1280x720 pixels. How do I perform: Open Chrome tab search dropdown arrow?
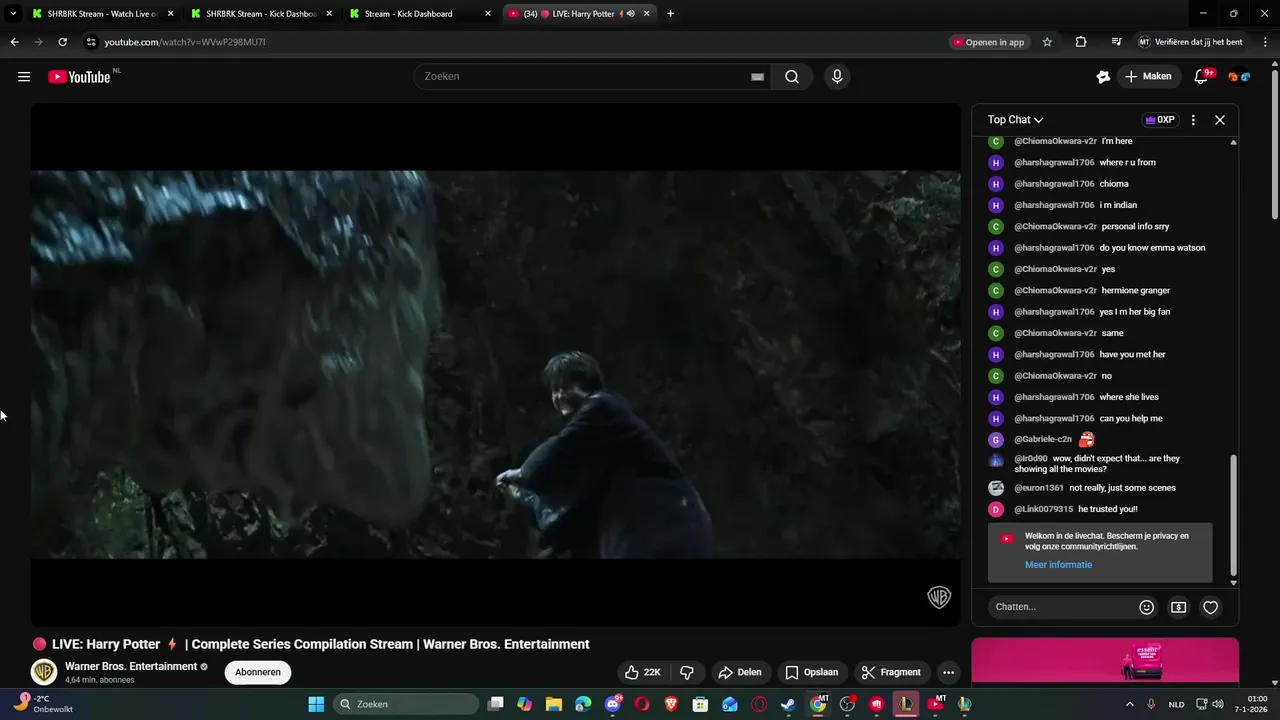13,14
